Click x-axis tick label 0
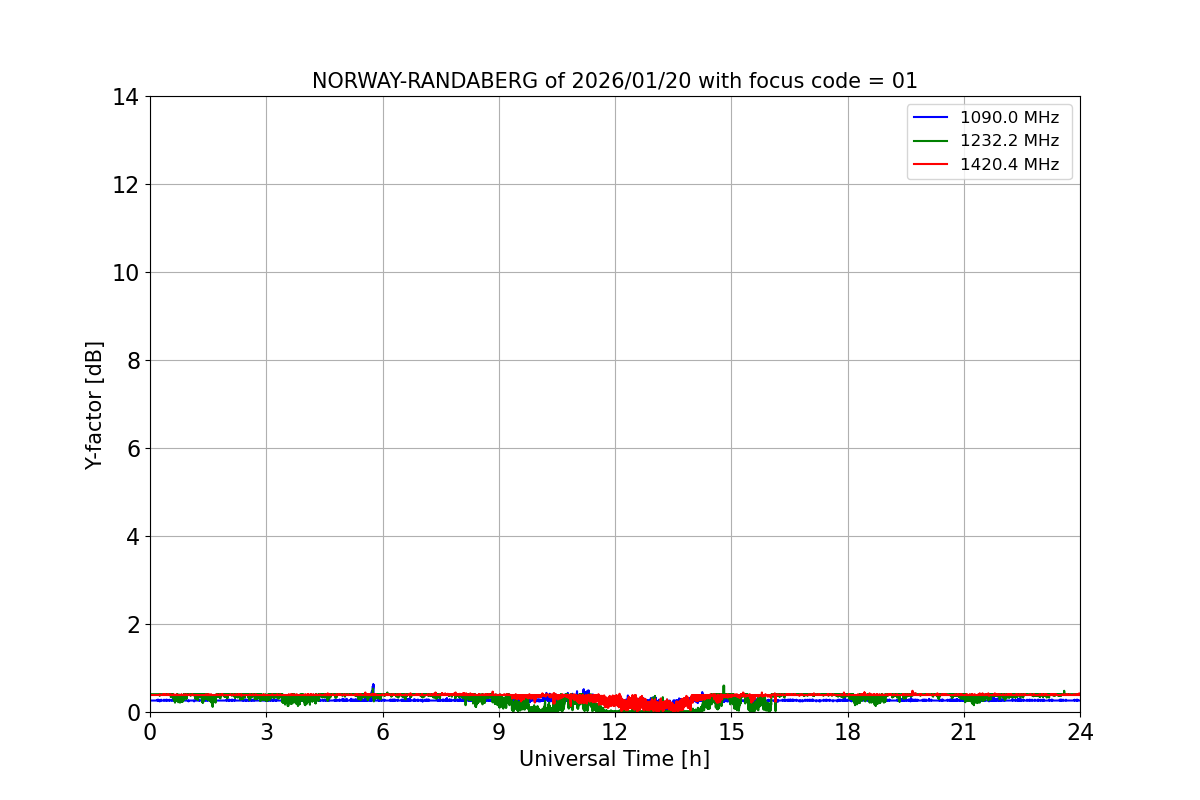The width and height of the screenshot is (1200, 800). 150,732
